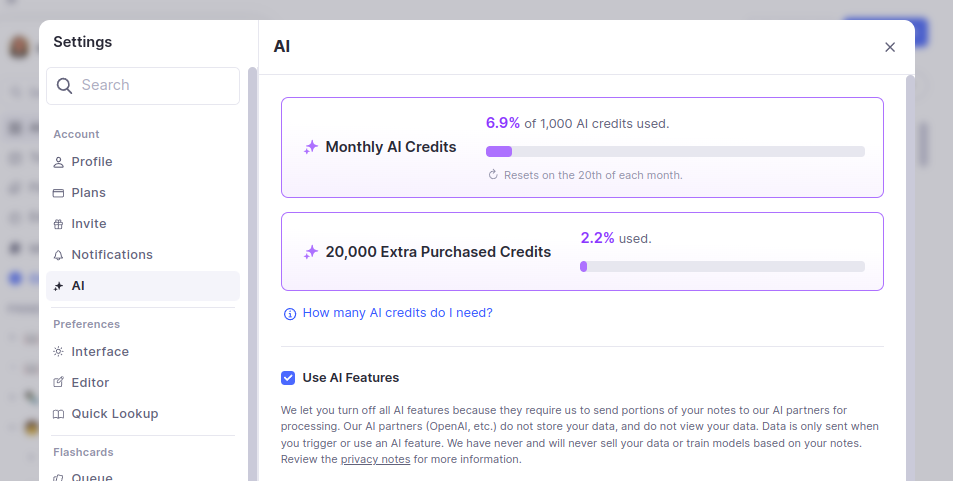Image resolution: width=953 pixels, height=481 pixels.
Task: Type in the Settings search field
Action: pos(155,86)
